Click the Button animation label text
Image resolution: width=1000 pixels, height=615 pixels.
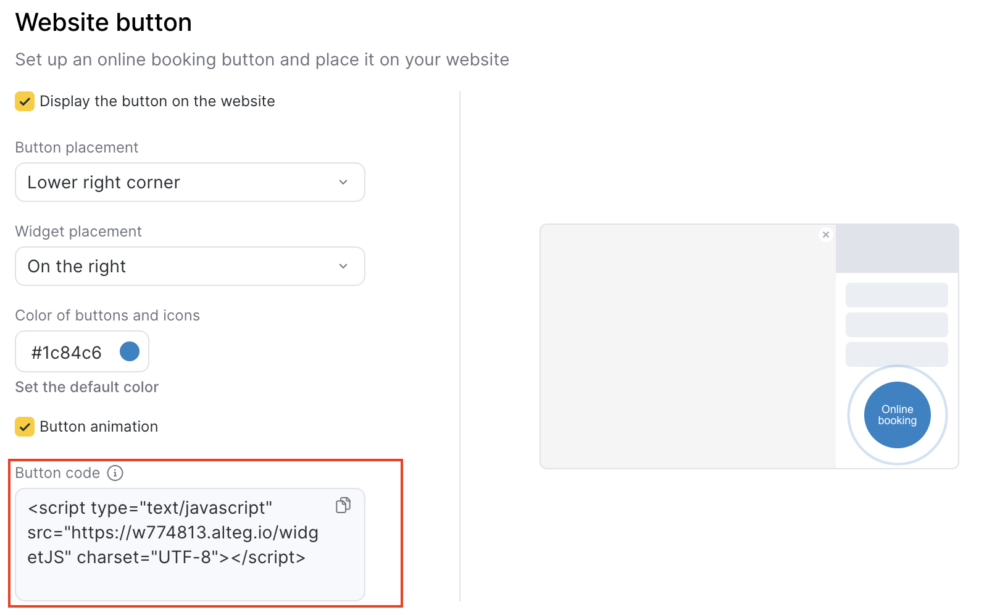(x=99, y=426)
